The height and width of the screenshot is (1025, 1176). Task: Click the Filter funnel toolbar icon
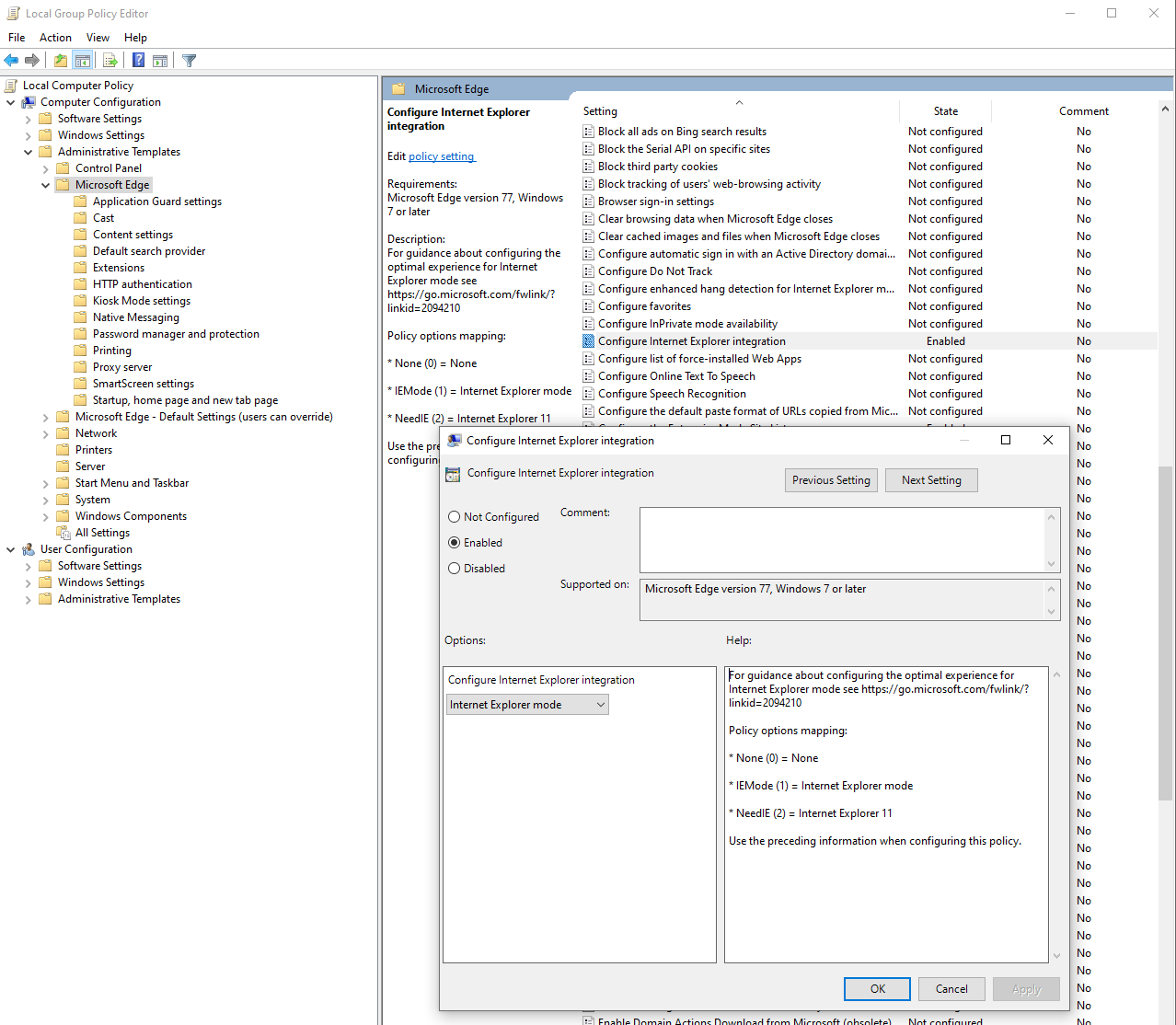click(x=189, y=61)
